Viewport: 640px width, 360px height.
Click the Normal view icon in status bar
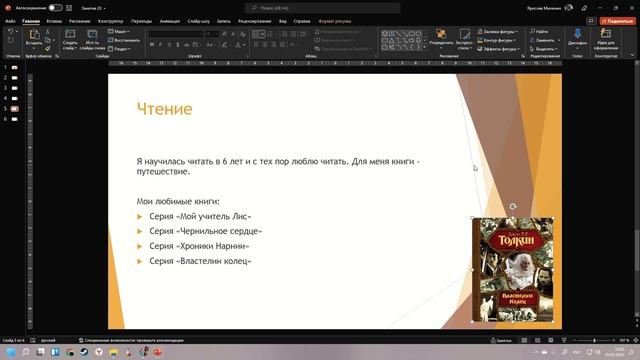tap(524, 340)
